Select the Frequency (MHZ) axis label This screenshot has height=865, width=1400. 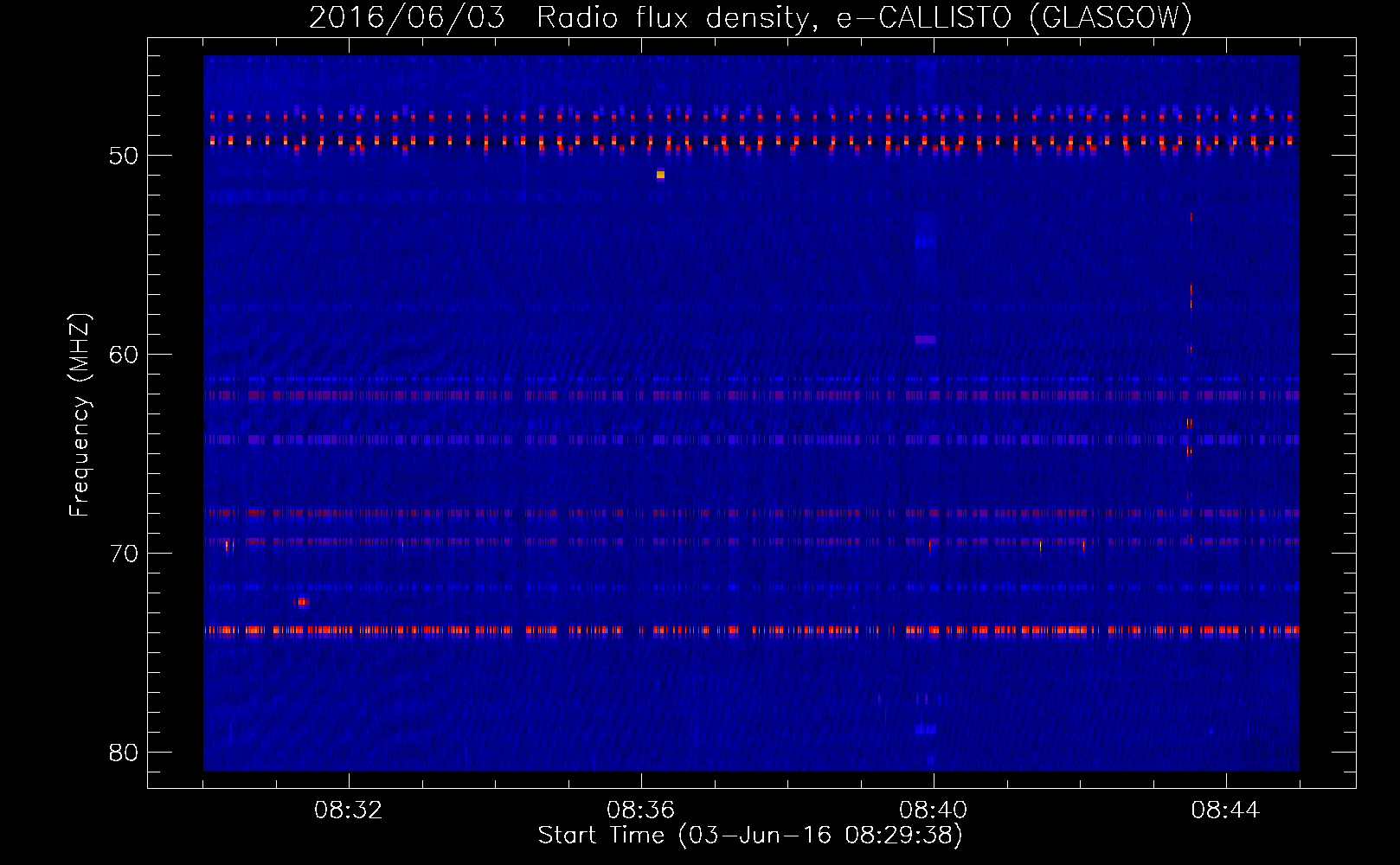pos(80,415)
